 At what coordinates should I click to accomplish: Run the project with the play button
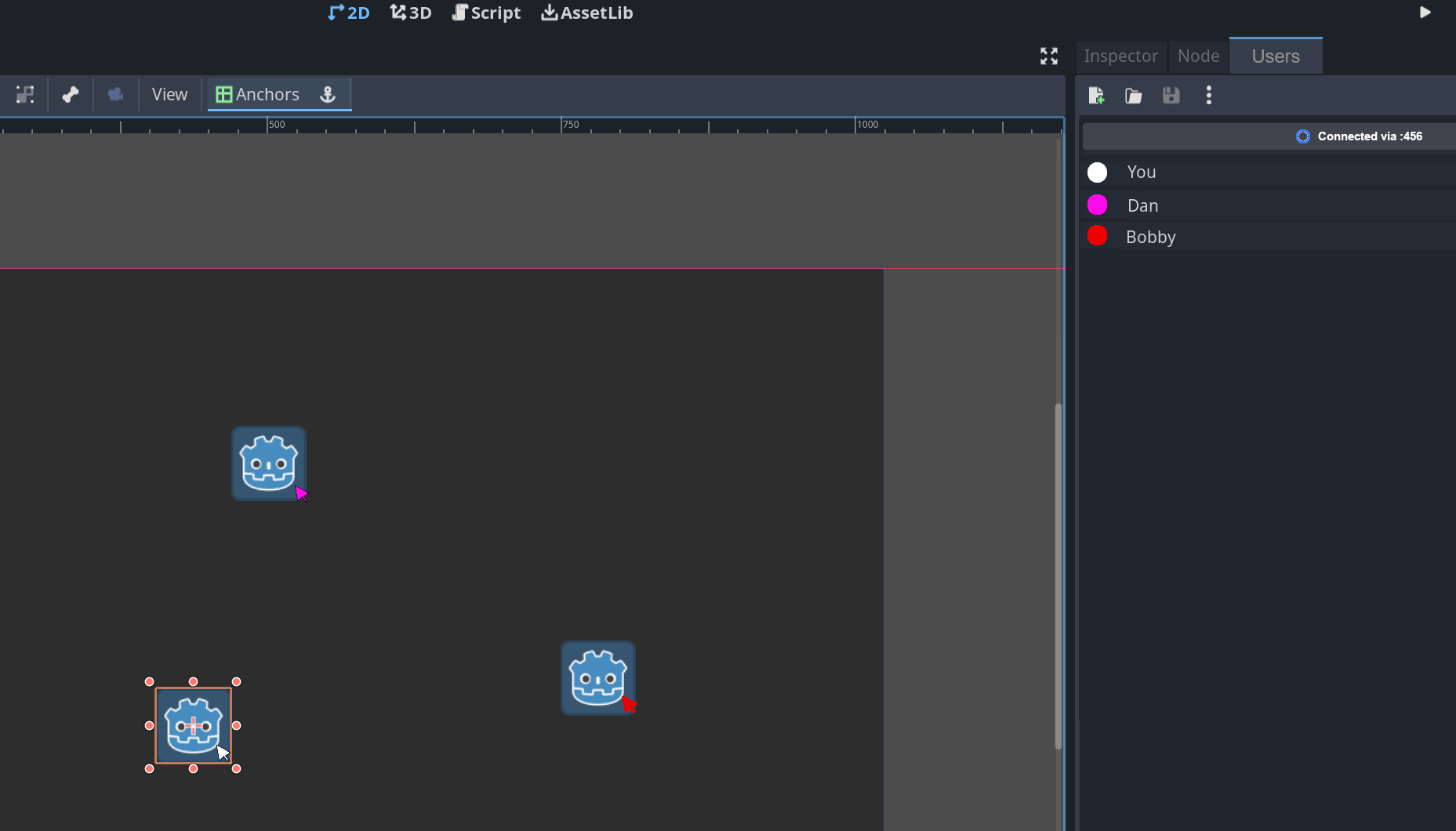[1425, 13]
